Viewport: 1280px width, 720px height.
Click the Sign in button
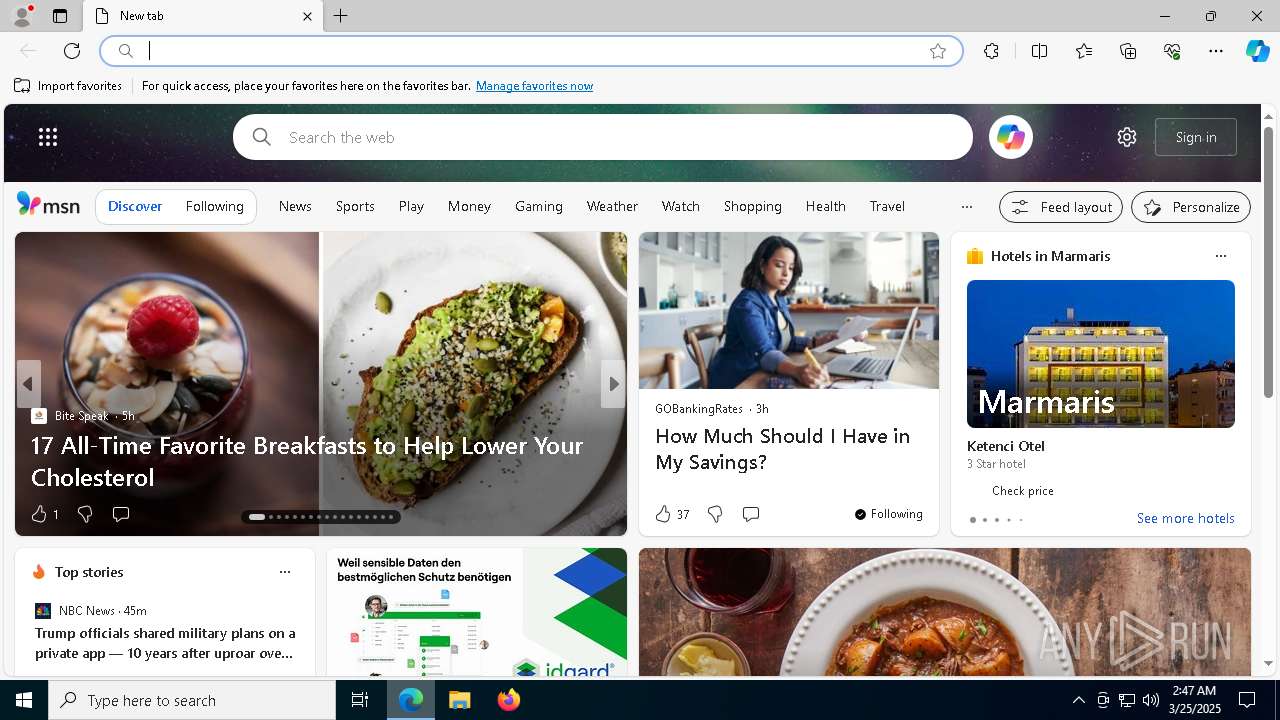point(1196,137)
